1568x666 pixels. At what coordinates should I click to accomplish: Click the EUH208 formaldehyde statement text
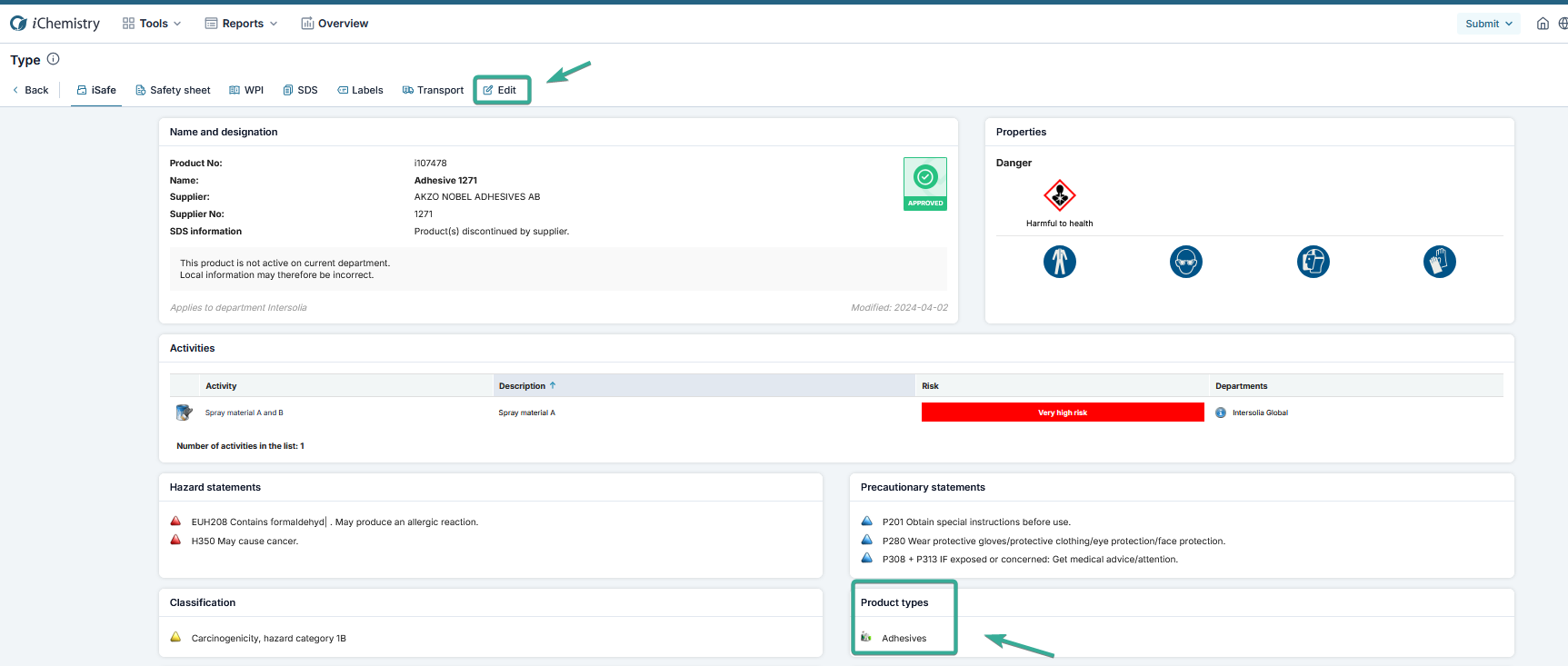click(x=335, y=522)
